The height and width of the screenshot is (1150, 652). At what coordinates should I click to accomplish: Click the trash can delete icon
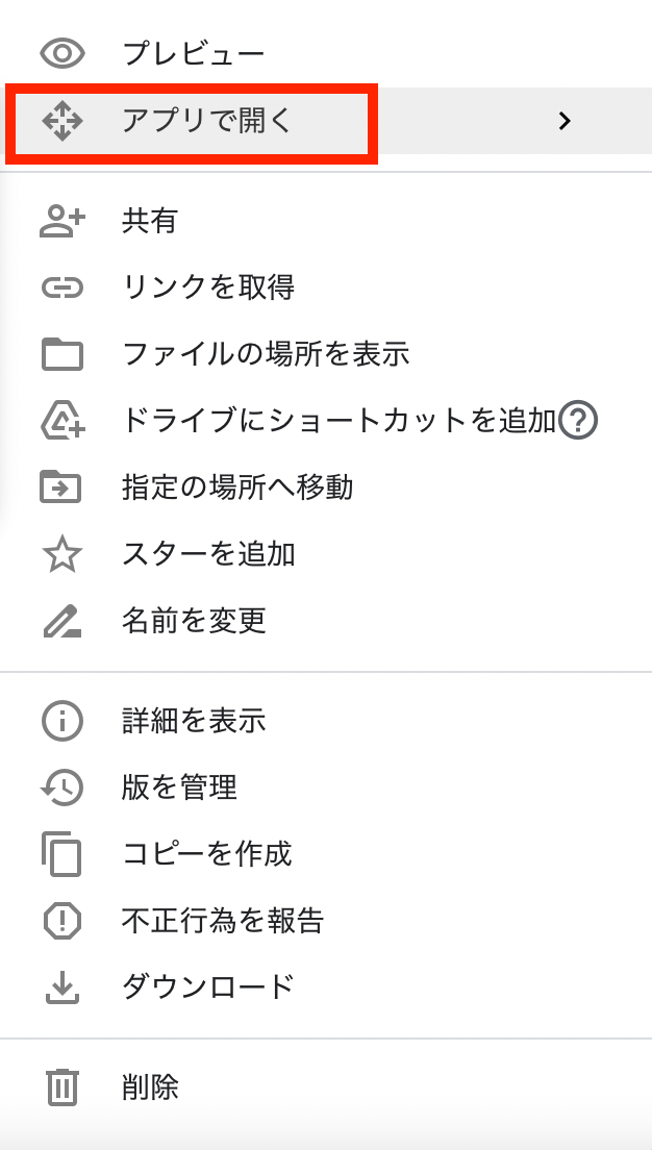point(62,1087)
